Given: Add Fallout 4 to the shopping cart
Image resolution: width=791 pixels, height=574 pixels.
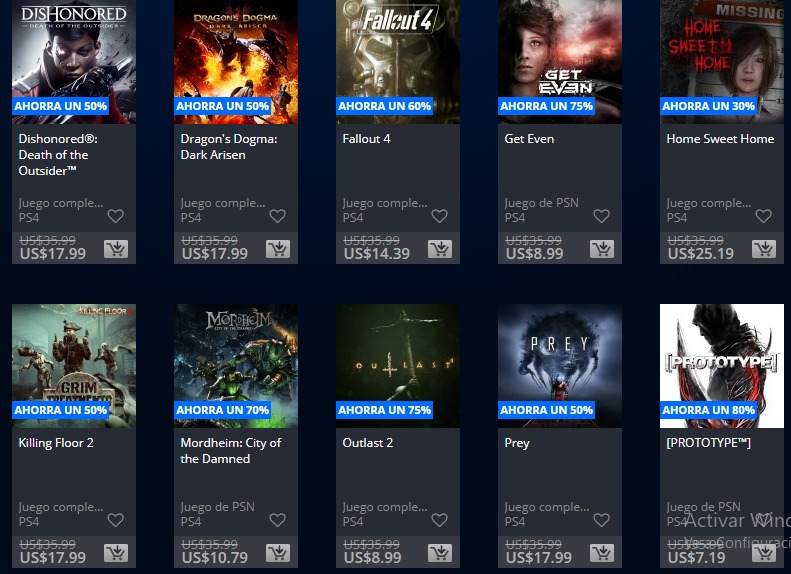Looking at the screenshot, I should click(440, 249).
